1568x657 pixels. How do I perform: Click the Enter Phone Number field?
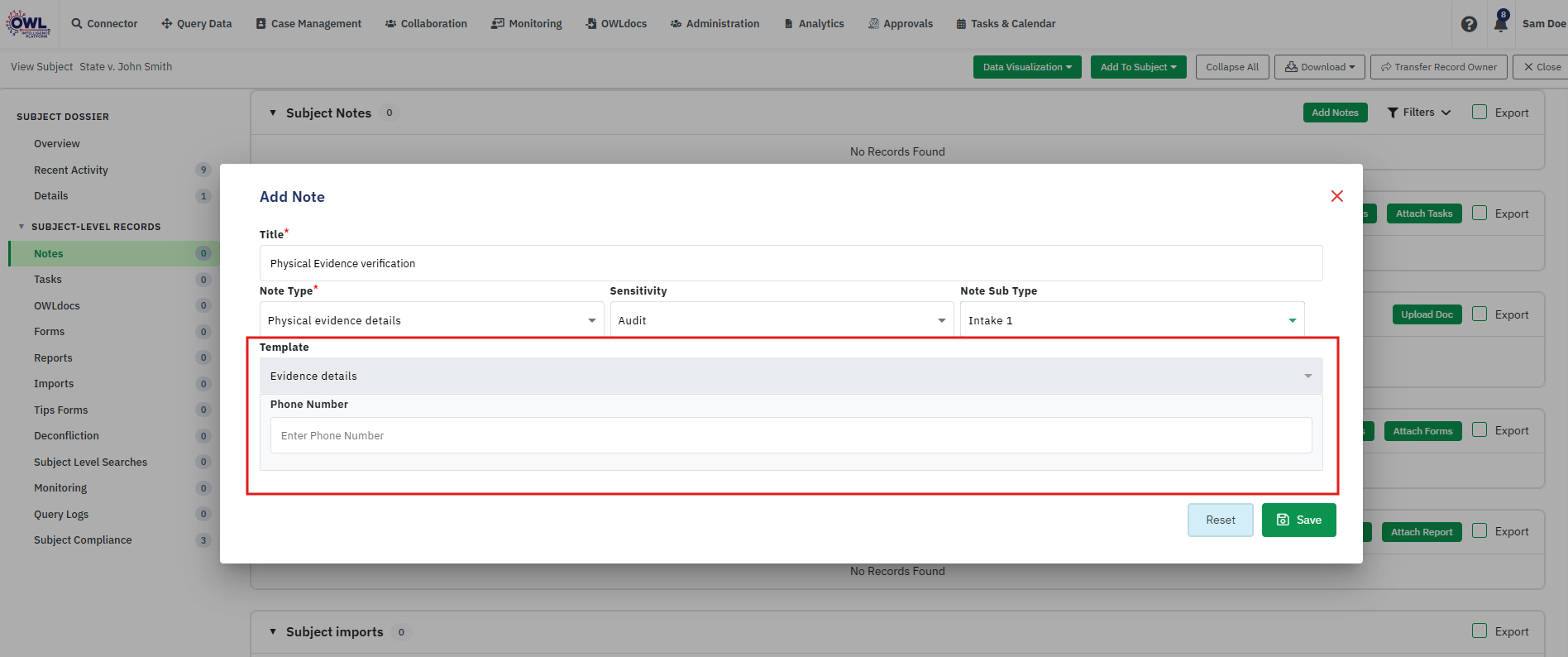[791, 435]
